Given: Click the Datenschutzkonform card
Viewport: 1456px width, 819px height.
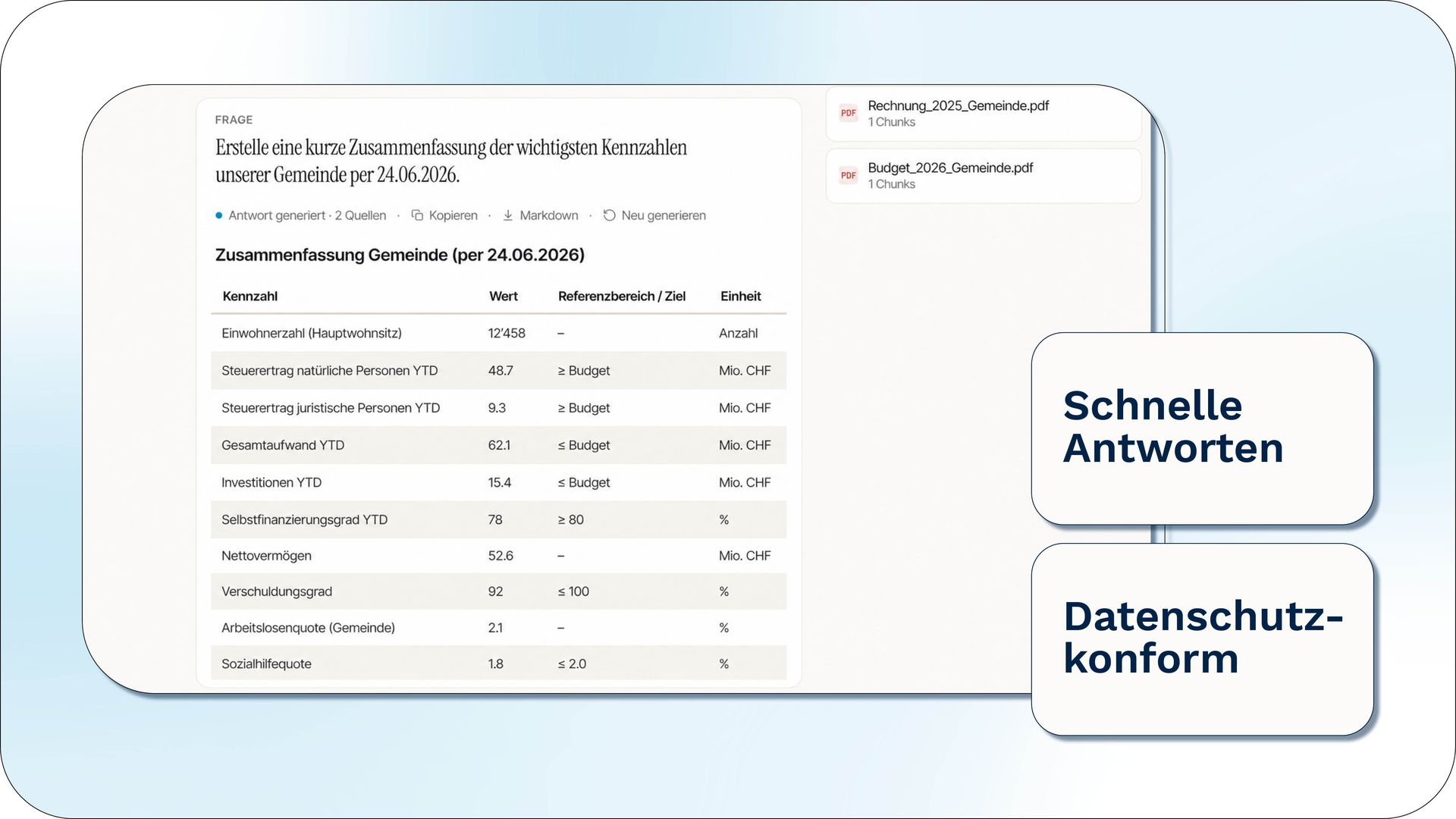Looking at the screenshot, I should (x=1203, y=639).
